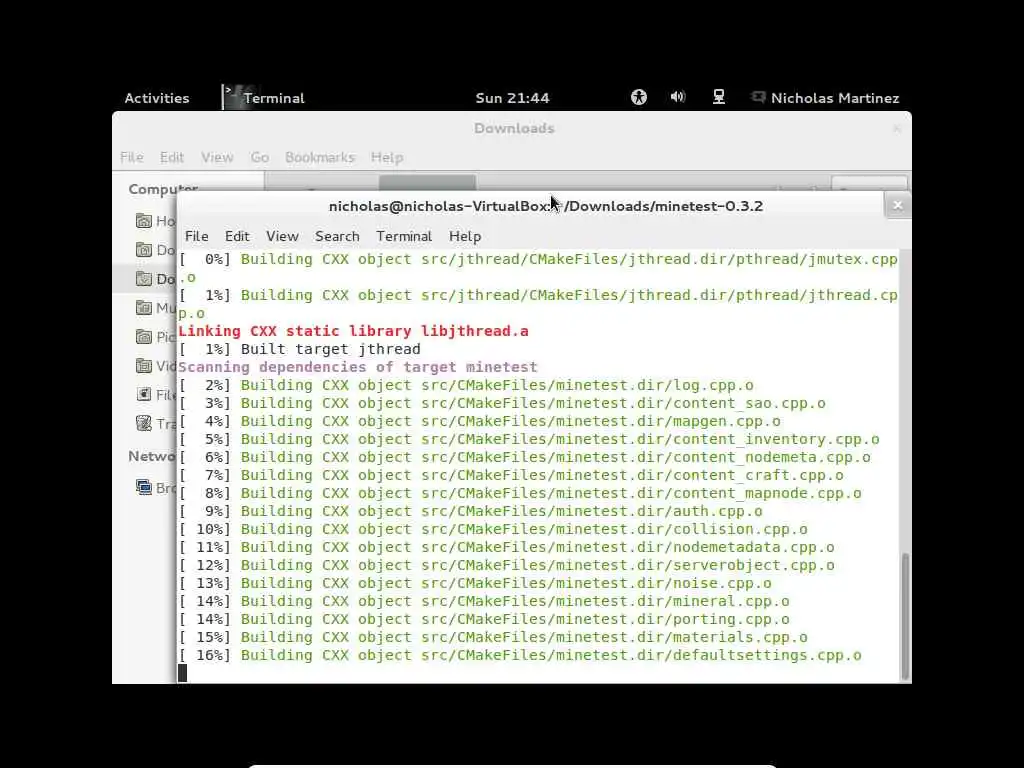
Task: Open Bookmarks menu in the Downloads window
Action: coord(319,157)
